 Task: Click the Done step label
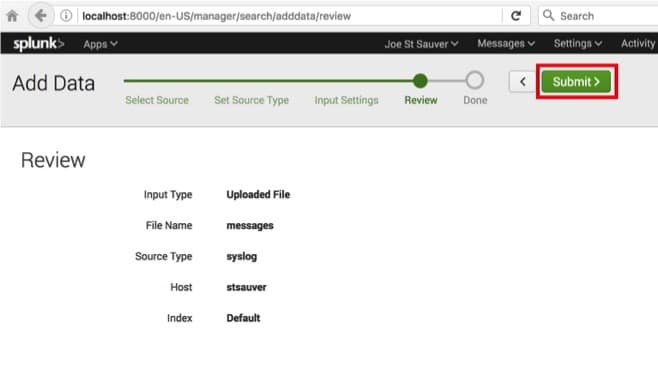tap(475, 100)
